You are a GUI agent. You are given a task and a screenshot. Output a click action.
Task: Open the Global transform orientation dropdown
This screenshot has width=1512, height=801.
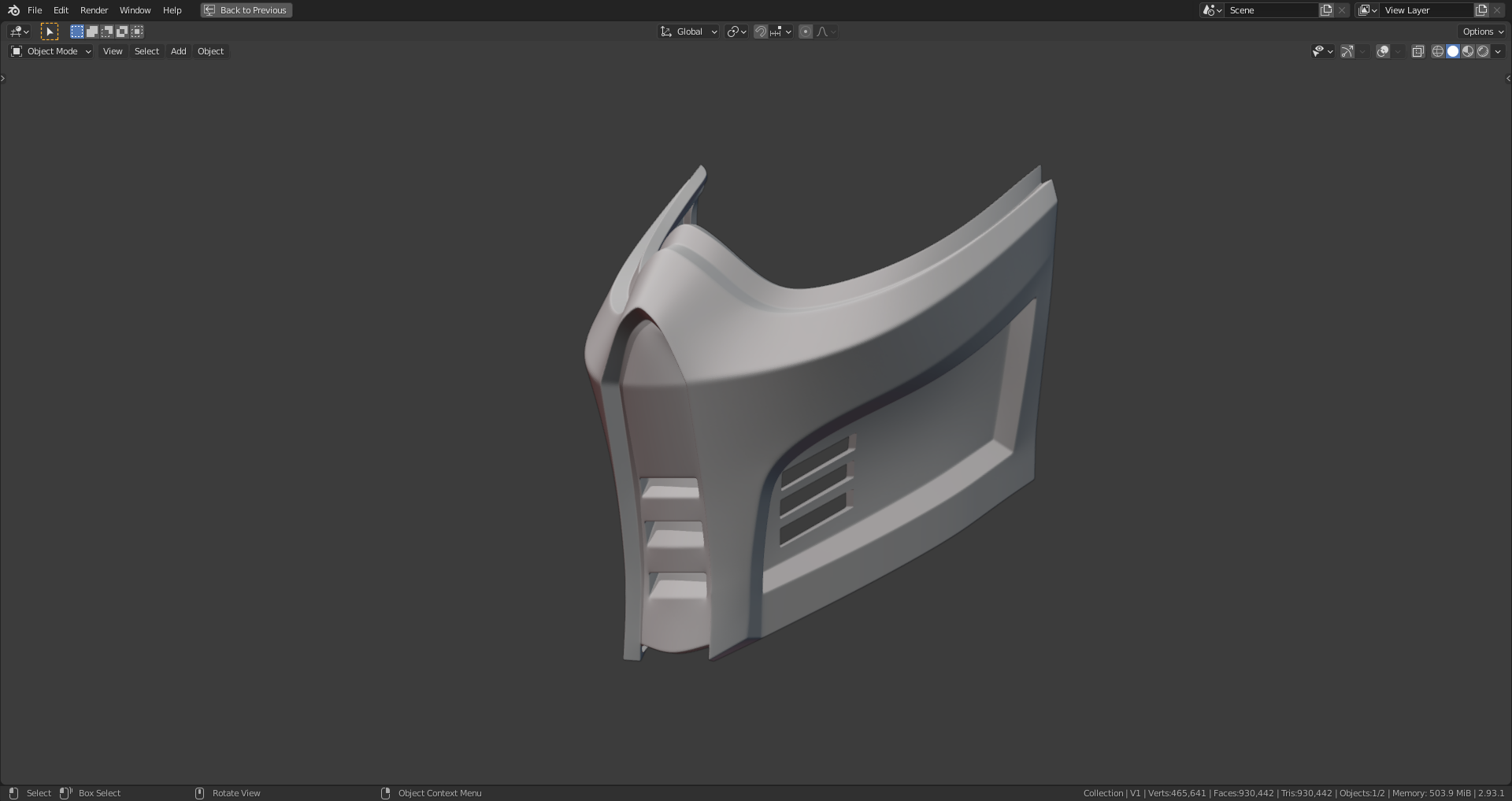point(688,32)
